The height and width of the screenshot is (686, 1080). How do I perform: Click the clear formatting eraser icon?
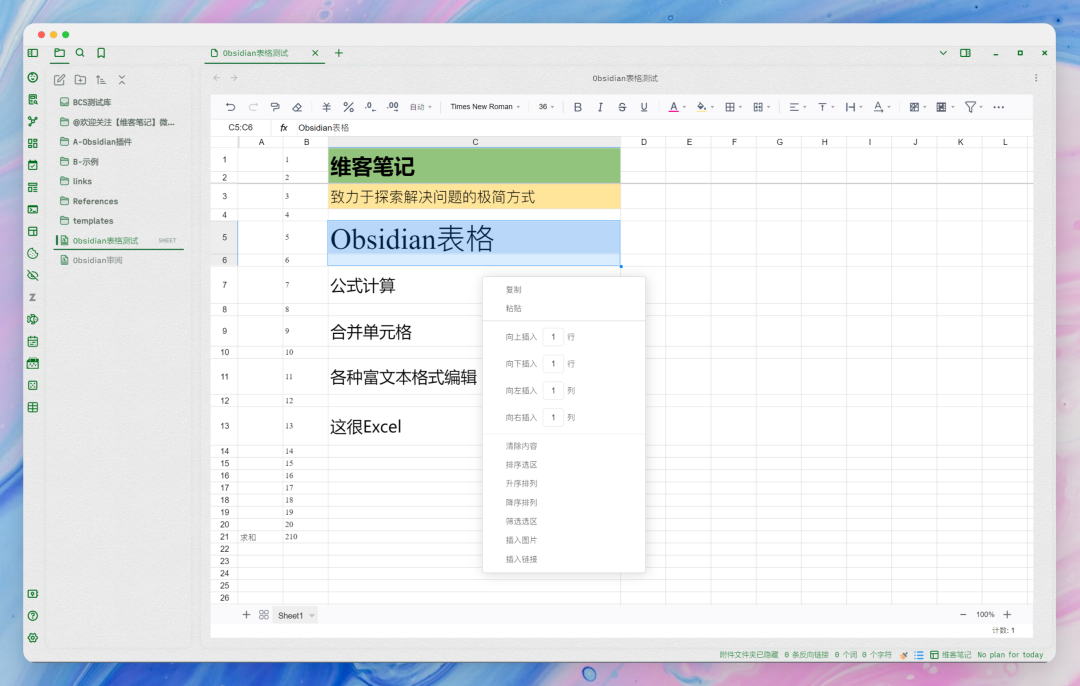(296, 106)
